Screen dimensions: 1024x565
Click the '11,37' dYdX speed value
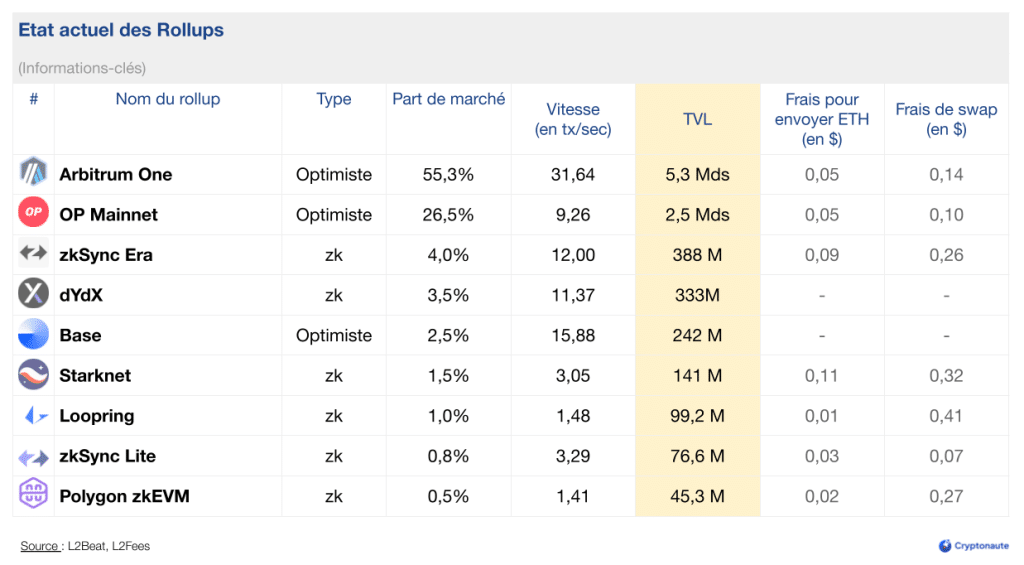[573, 295]
